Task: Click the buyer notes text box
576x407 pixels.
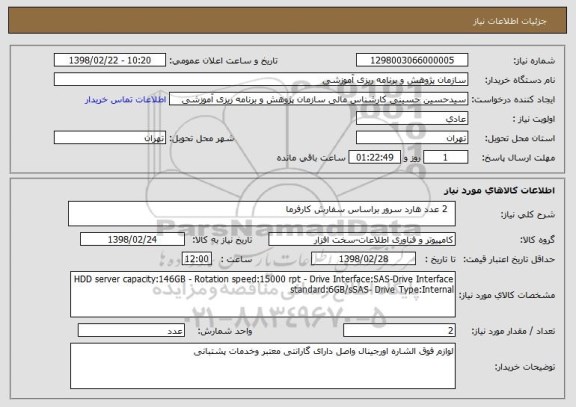Action: (x=263, y=366)
